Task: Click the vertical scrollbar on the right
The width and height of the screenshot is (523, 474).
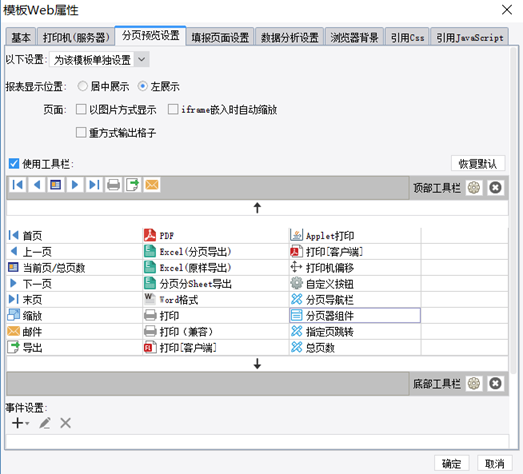Action: click(514, 210)
